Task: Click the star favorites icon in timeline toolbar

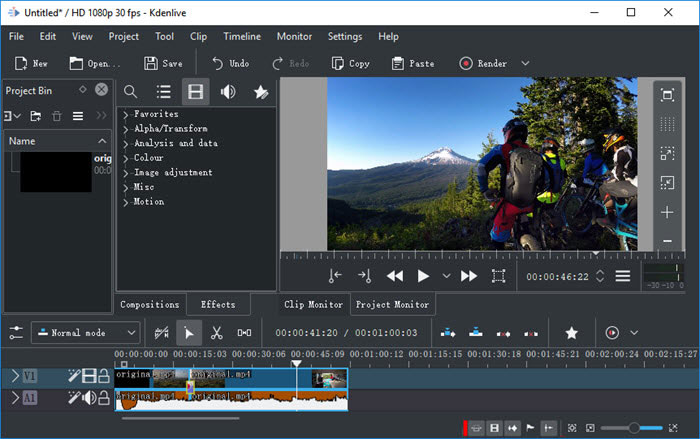Action: coord(571,332)
